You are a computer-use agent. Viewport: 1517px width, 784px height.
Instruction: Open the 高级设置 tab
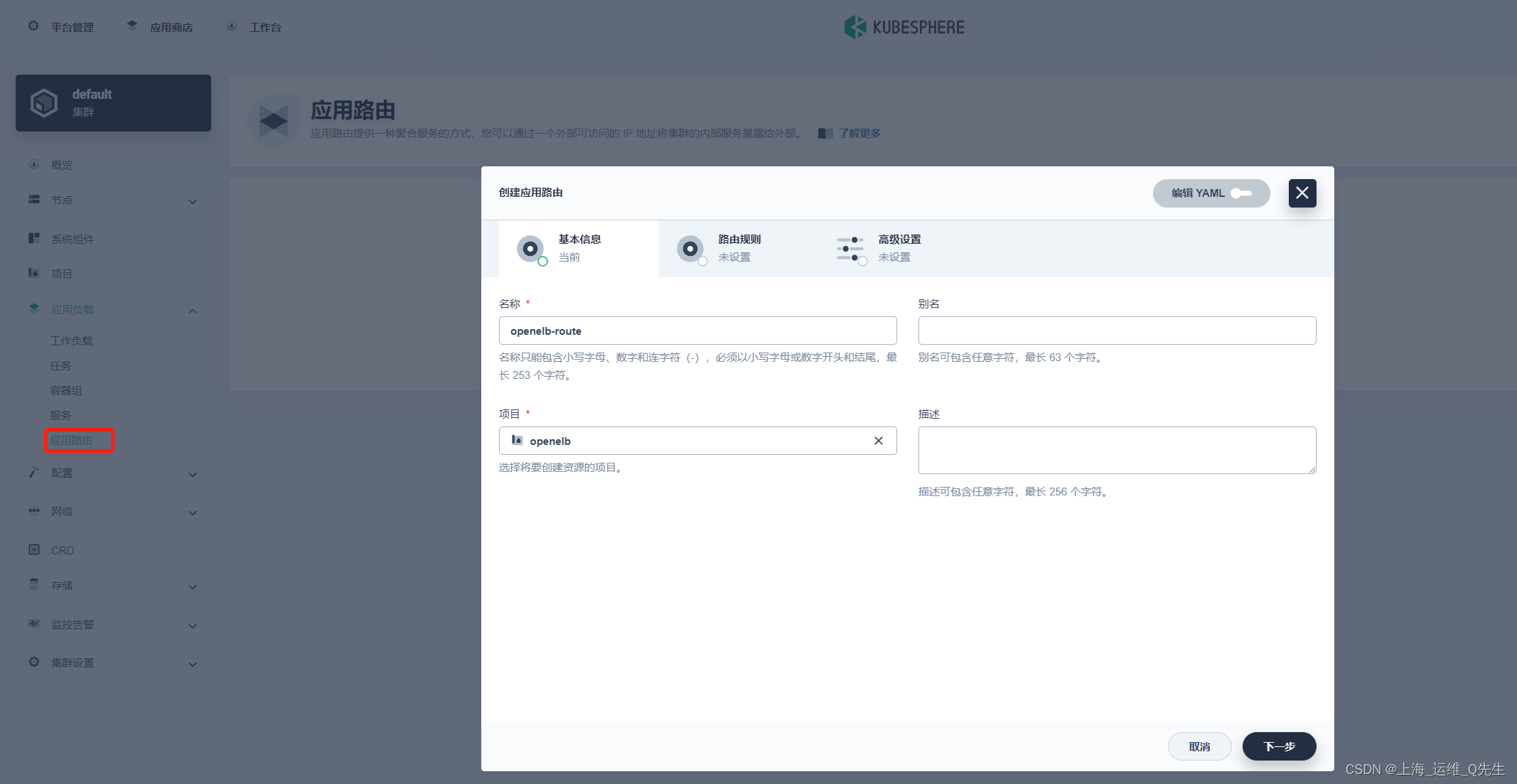point(899,249)
